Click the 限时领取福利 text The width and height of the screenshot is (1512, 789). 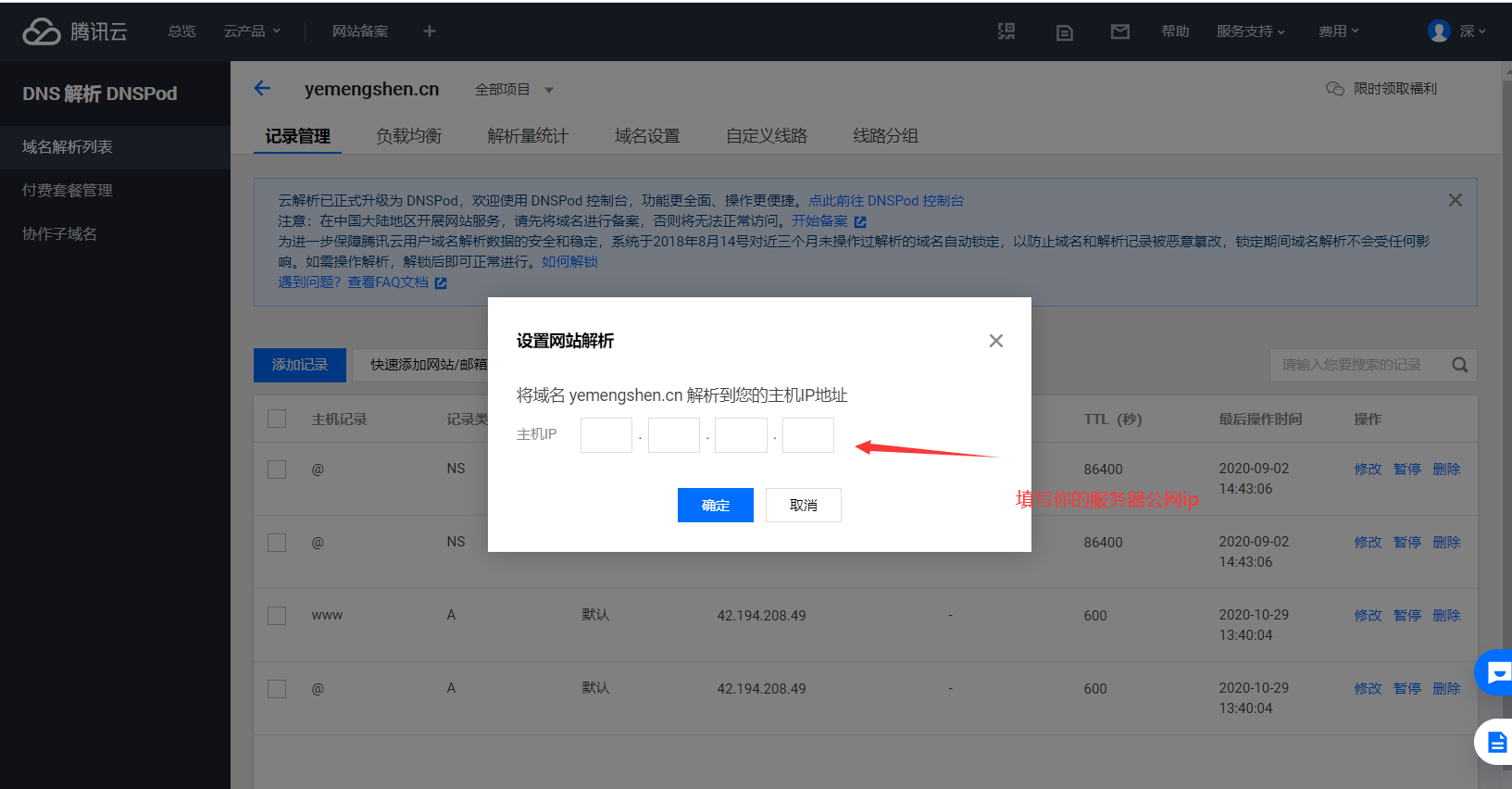[x=1395, y=89]
